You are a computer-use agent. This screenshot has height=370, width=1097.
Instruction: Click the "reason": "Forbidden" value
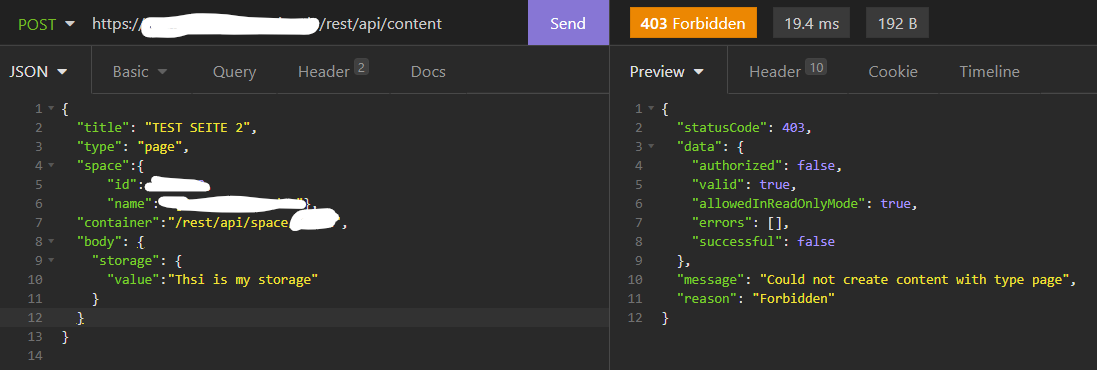[793, 298]
